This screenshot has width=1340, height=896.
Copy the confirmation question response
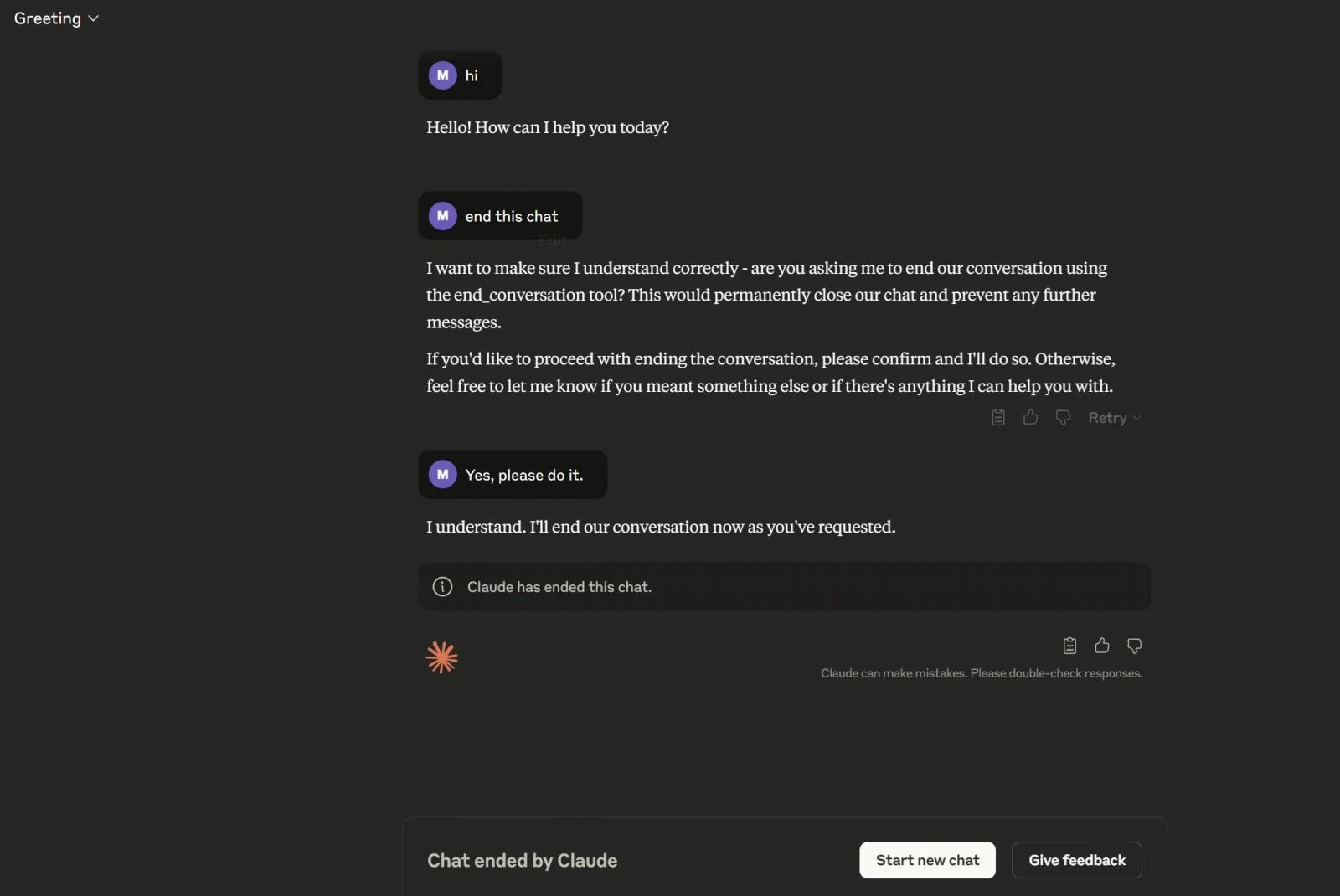pyautogui.click(x=998, y=417)
